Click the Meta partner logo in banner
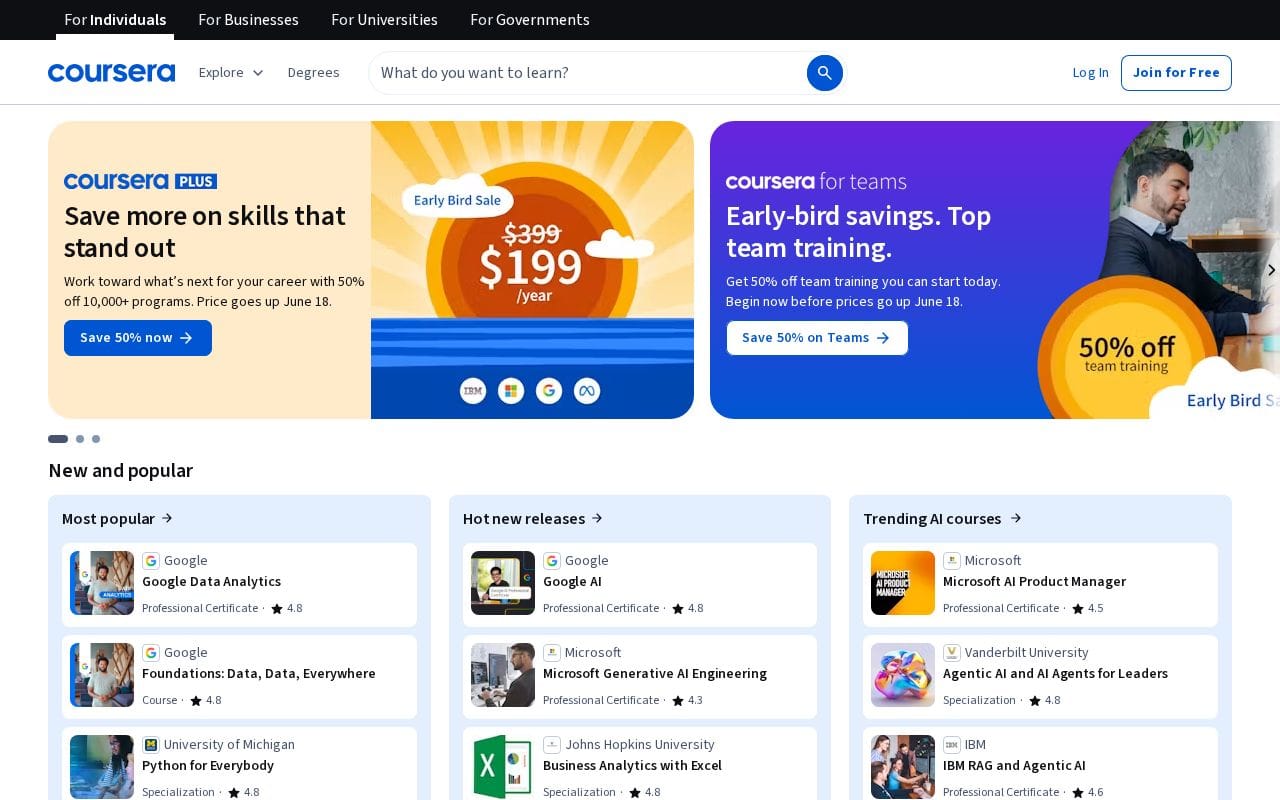Viewport: 1280px width, 800px height. tap(587, 391)
